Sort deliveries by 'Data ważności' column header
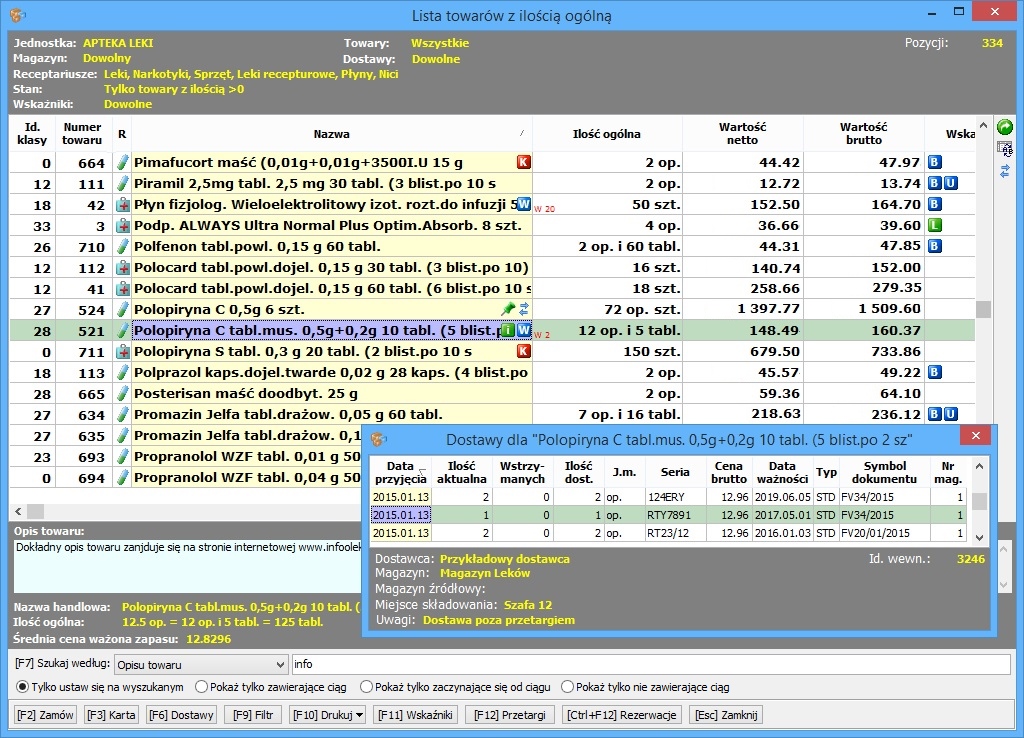Viewport: 1024px width, 738px height. pyautogui.click(x=782, y=473)
